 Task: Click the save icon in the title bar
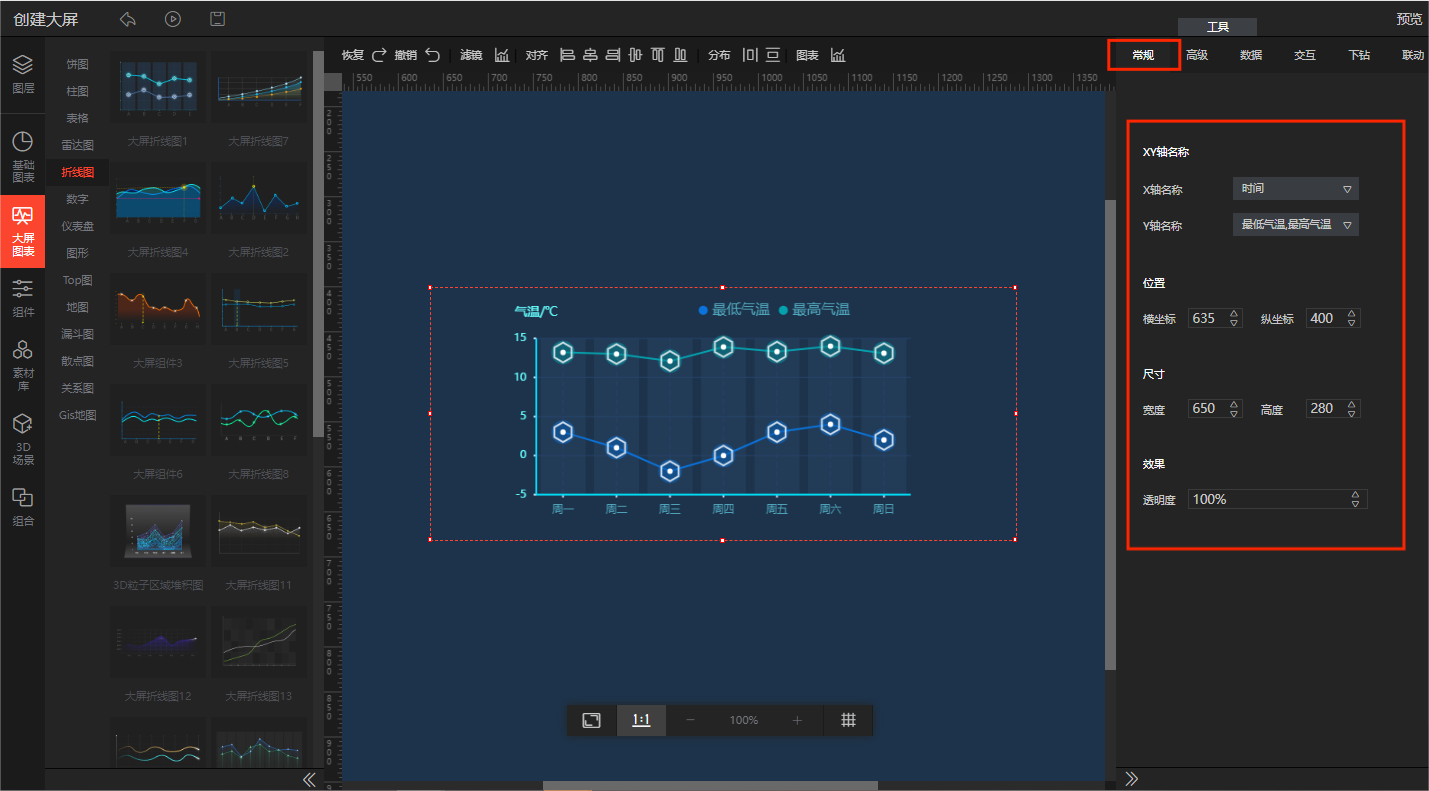coord(217,19)
